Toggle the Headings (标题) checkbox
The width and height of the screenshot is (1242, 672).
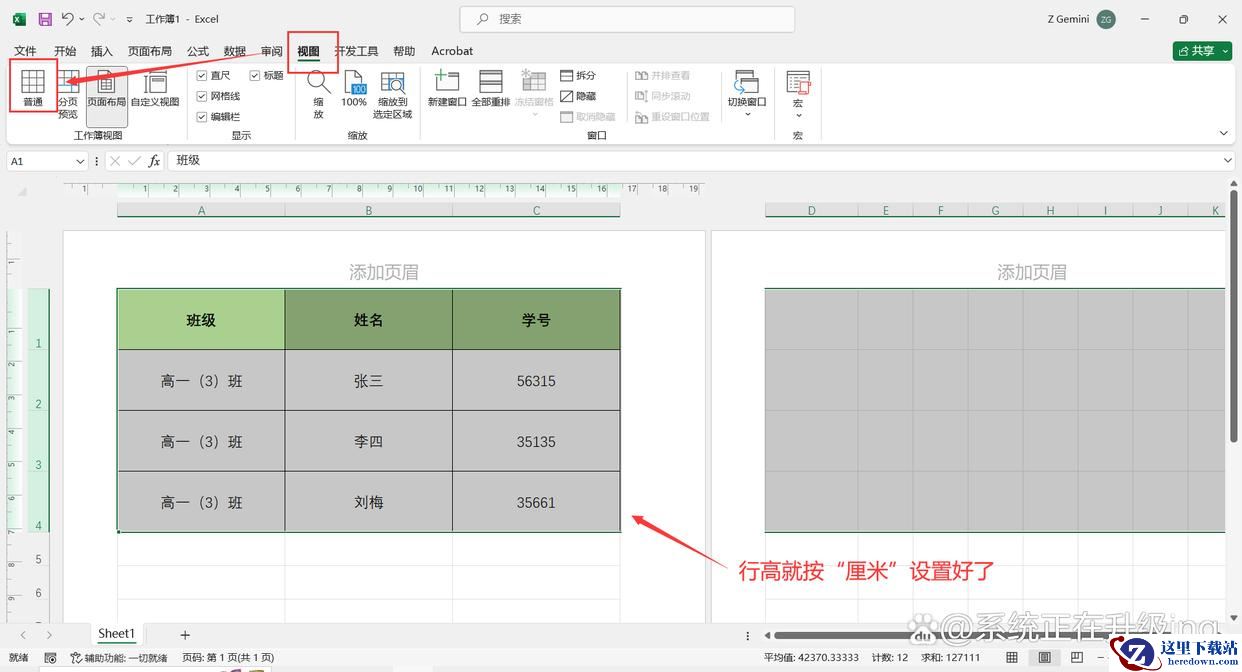coord(255,75)
